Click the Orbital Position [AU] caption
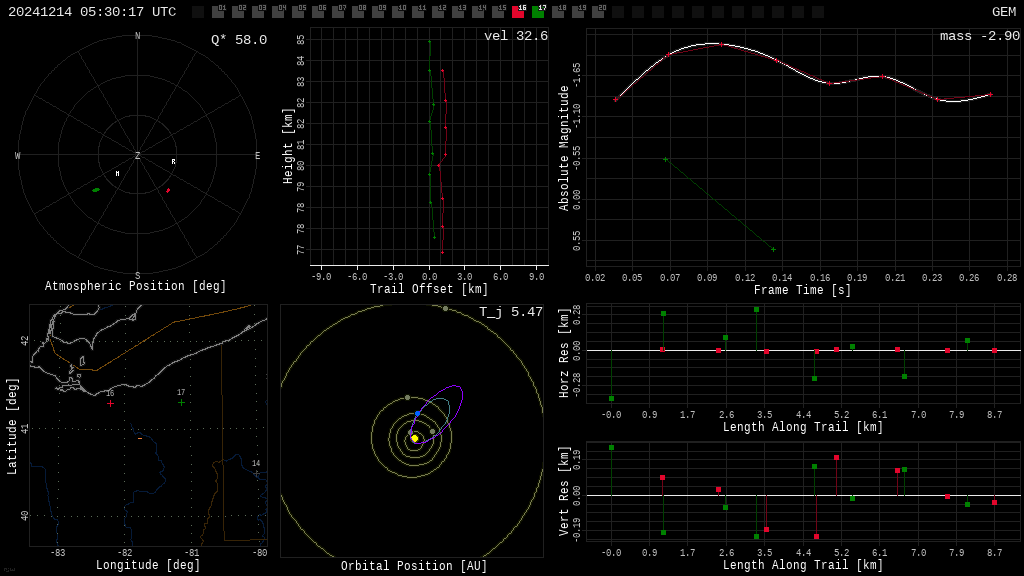Screen dimensions: 1024x576 coord(414,567)
